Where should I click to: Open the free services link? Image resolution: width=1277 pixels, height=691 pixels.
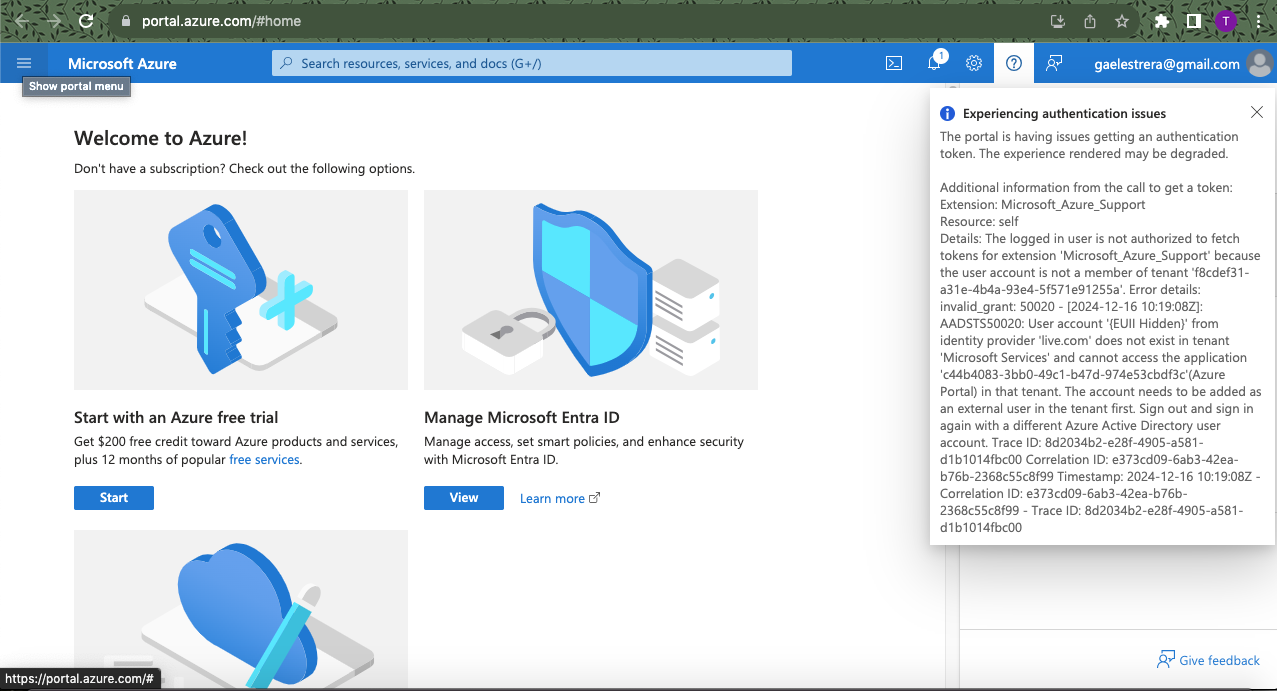(265, 460)
